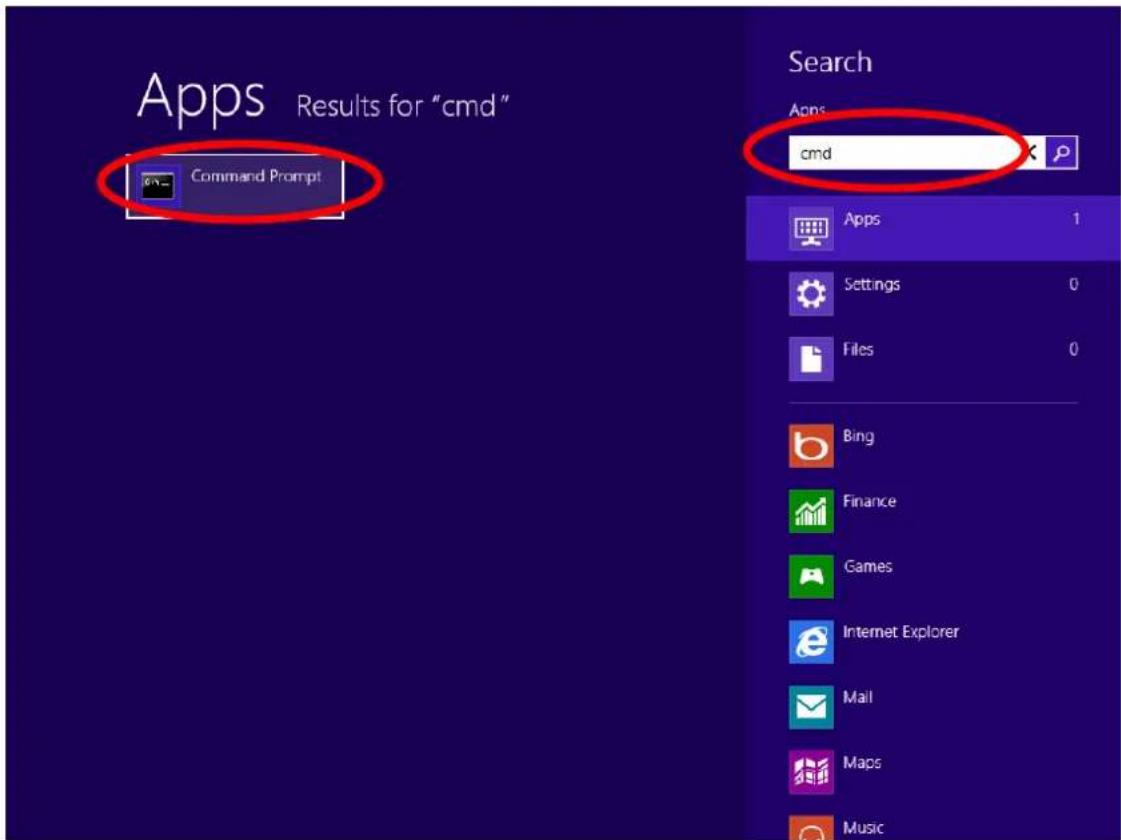Image resolution: width=1121 pixels, height=840 pixels.
Task: Click the Internet Explorer label
Action: click(x=901, y=632)
